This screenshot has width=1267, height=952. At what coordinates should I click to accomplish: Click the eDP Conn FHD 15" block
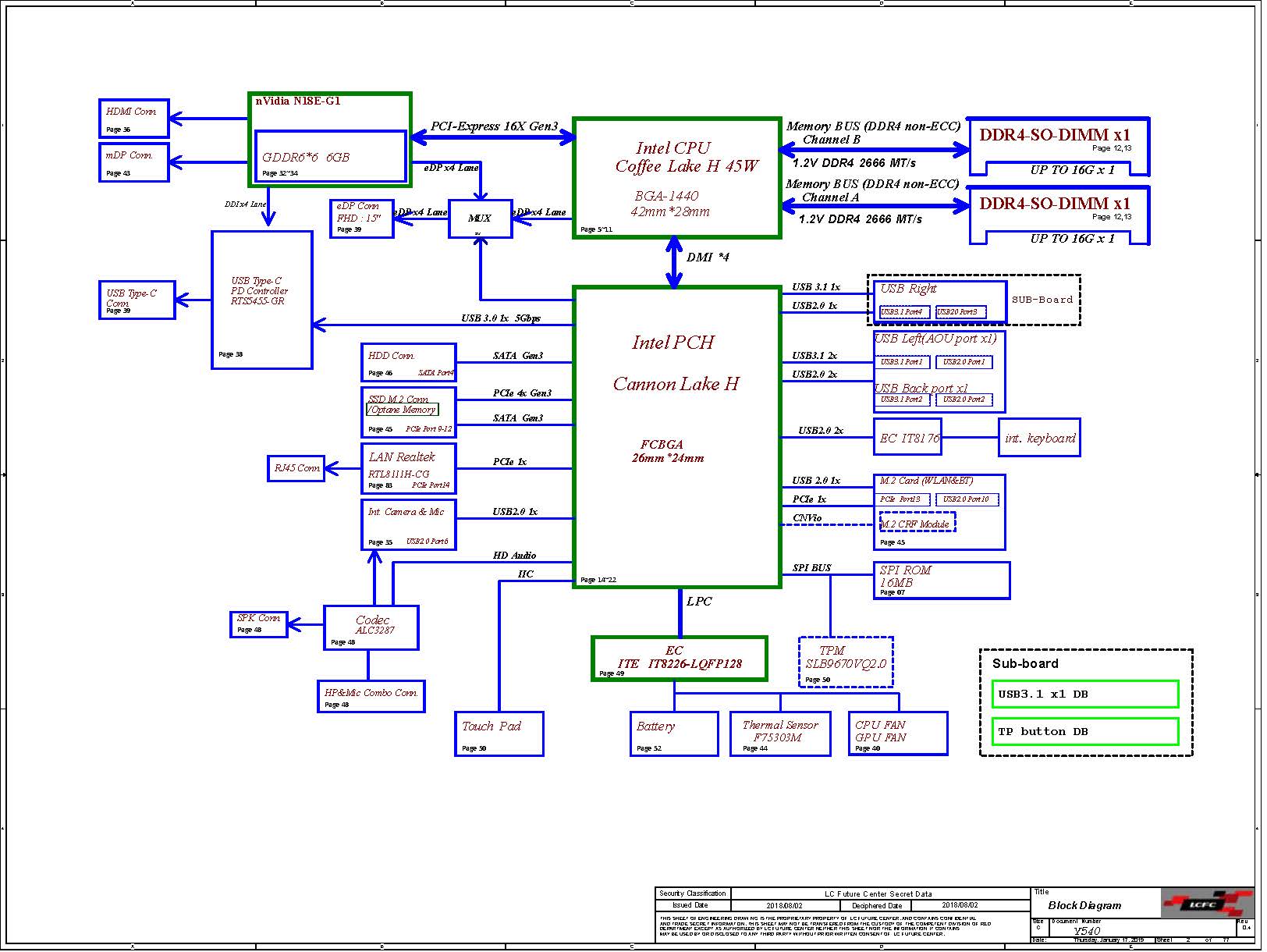[x=362, y=218]
